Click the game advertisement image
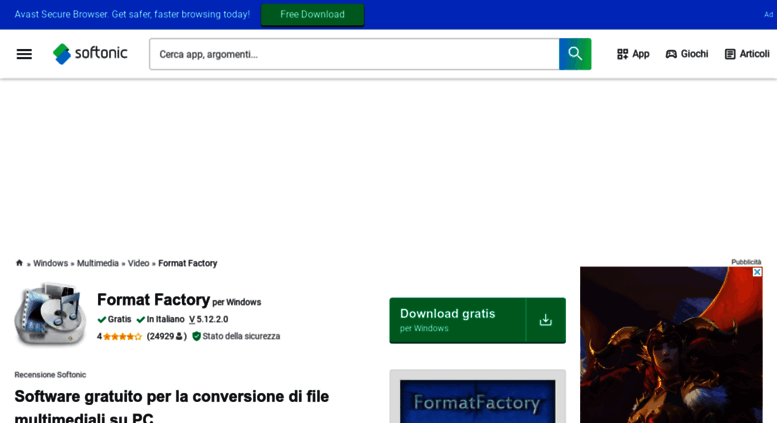This screenshot has width=777, height=423. click(671, 347)
